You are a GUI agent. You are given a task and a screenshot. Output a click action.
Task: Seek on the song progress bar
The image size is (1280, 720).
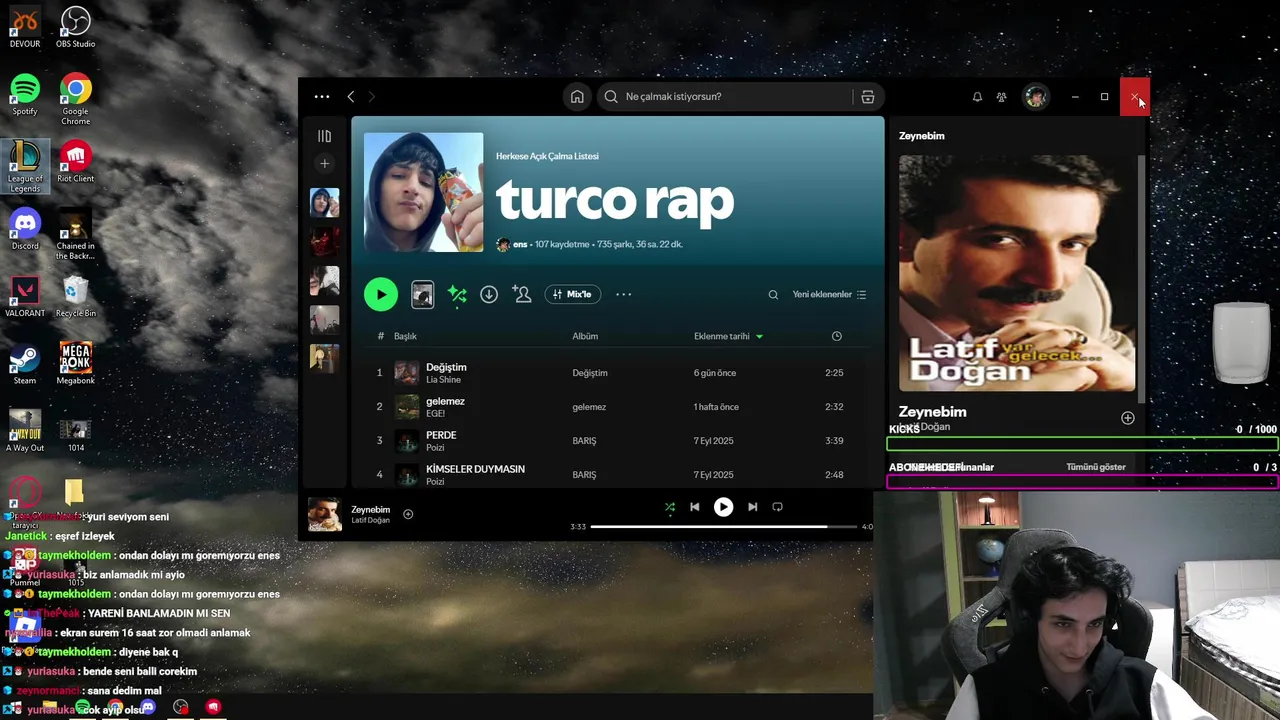[723, 526]
